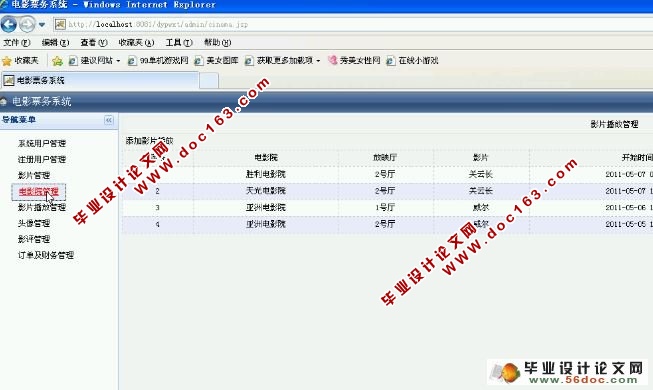653x390 pixels.
Task: Open 影片播放管理 in the navigation menu
Action: [42, 207]
